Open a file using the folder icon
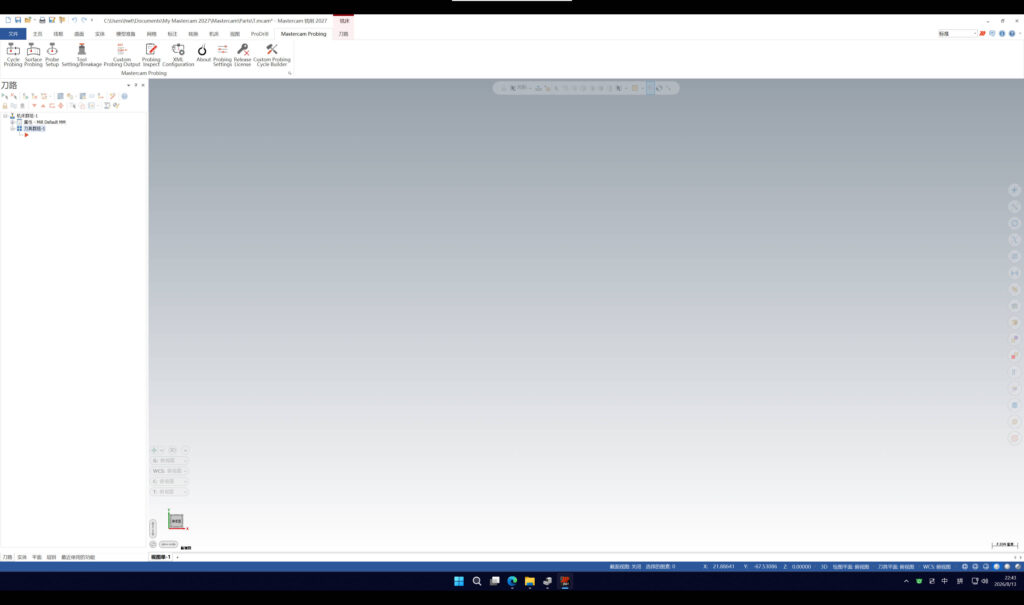The width and height of the screenshot is (1024, 605). (27, 20)
